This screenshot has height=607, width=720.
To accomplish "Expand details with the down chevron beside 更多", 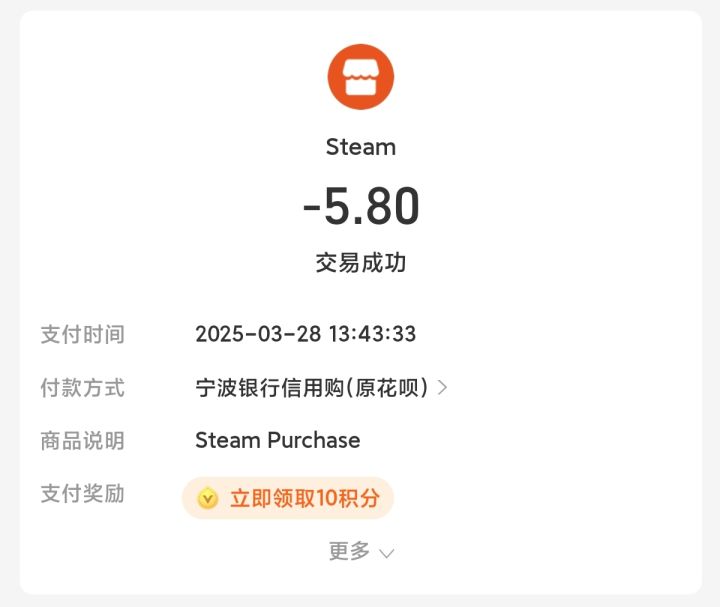I will 386,552.
